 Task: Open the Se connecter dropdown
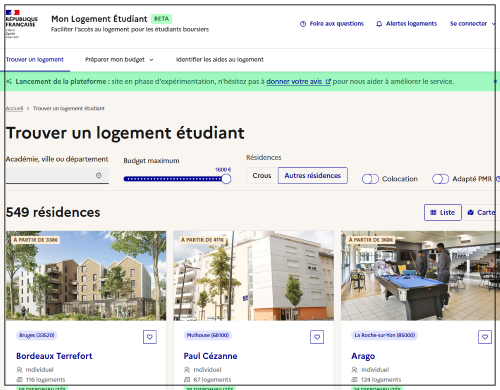click(x=472, y=24)
